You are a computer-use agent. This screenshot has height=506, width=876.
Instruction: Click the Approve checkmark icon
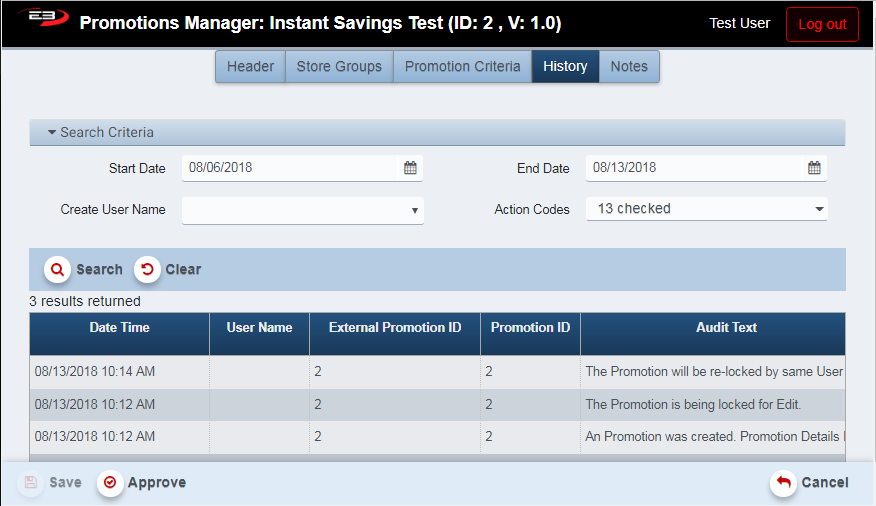110,483
